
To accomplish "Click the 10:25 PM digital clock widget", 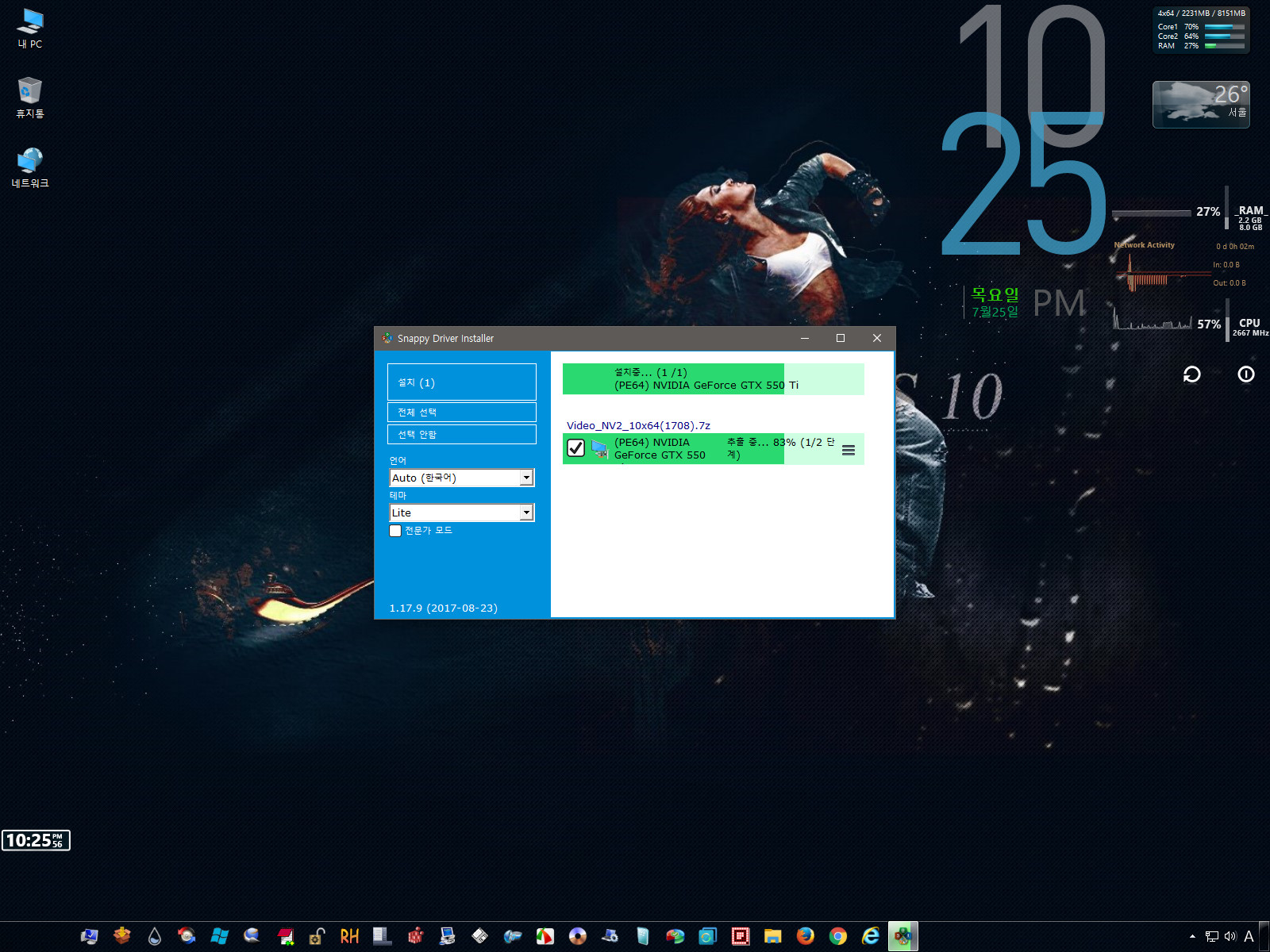I will coord(36,840).
